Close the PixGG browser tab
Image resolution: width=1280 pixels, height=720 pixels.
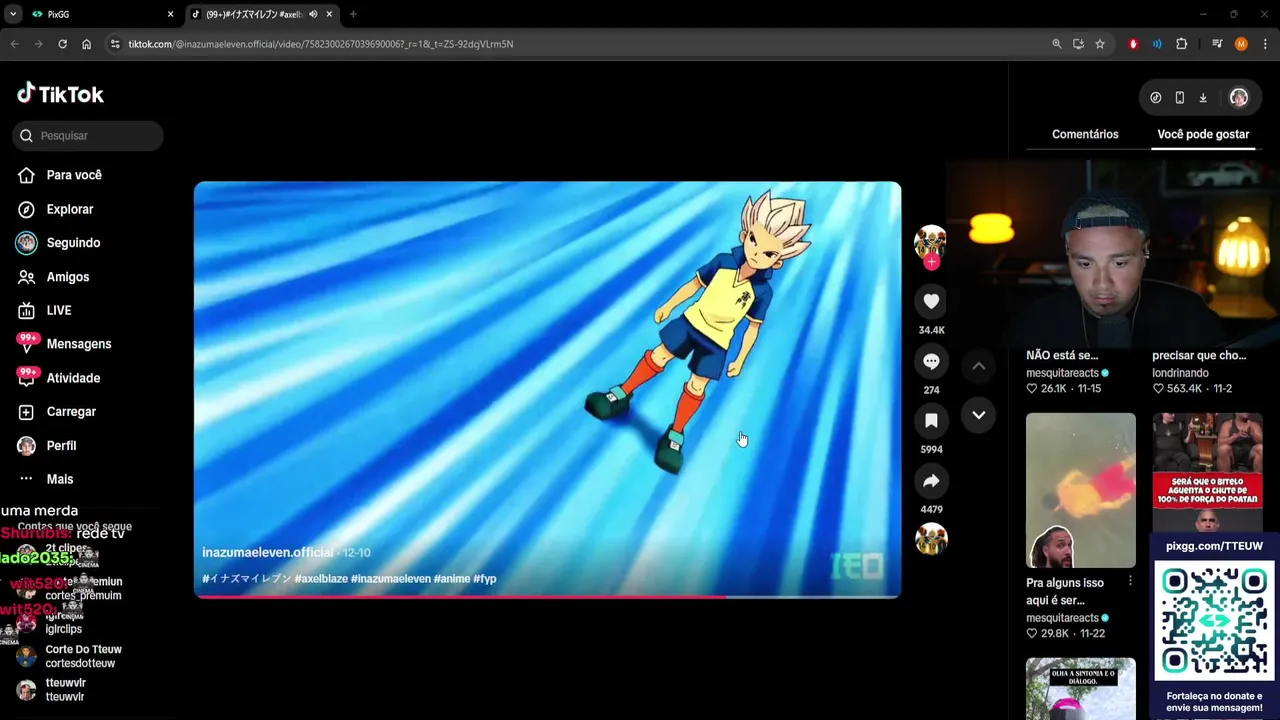point(170,14)
